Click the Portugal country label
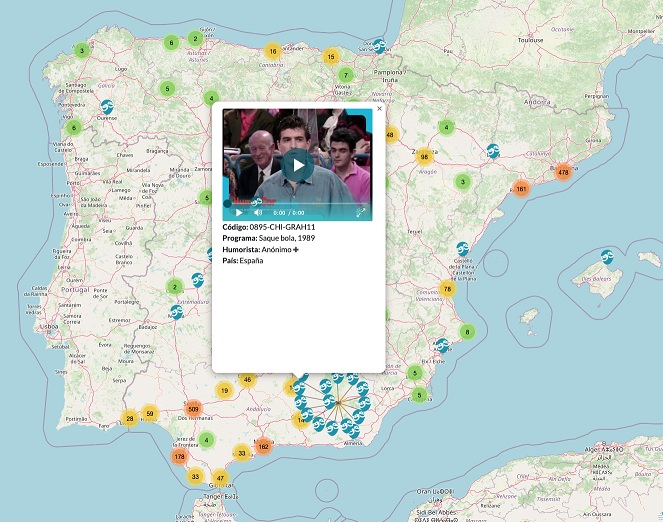 click(x=75, y=290)
